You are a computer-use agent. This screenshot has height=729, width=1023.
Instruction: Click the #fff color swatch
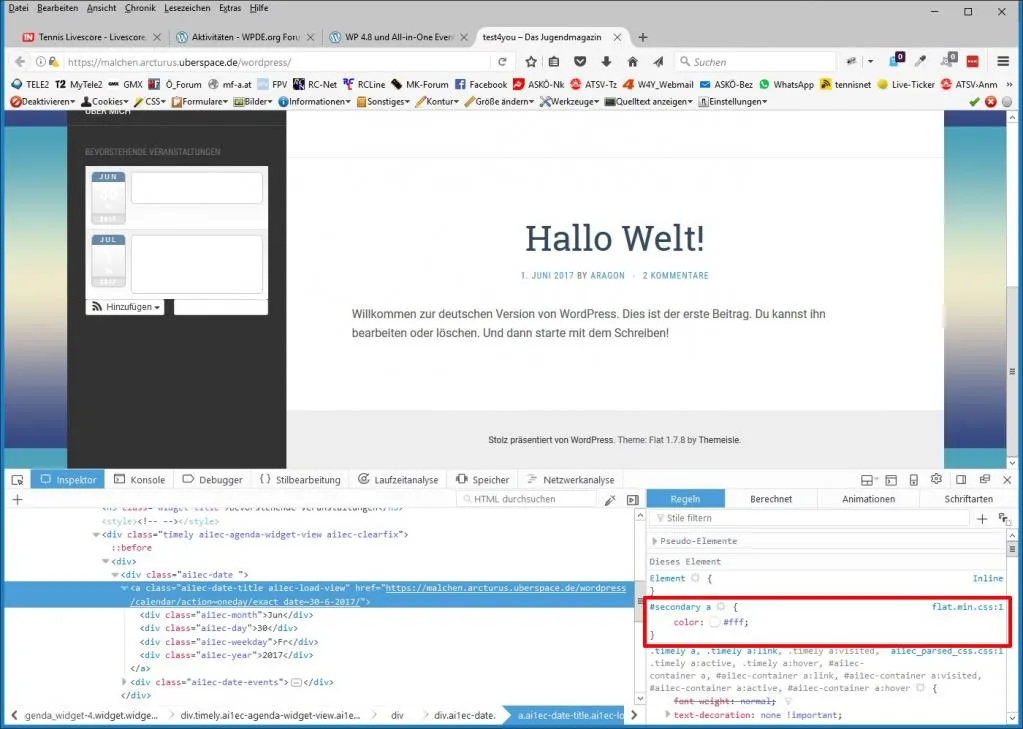(714, 623)
